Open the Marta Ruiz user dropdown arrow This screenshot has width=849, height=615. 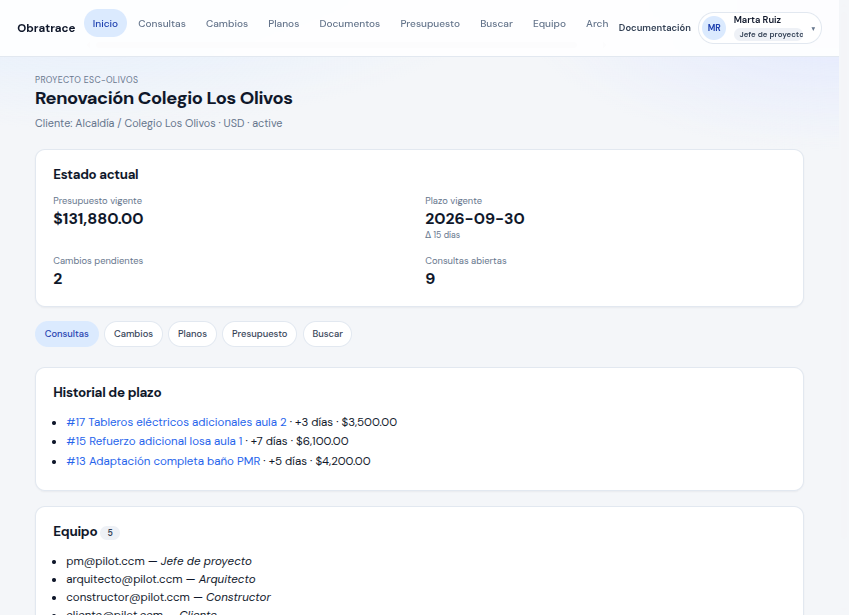[x=813, y=29]
